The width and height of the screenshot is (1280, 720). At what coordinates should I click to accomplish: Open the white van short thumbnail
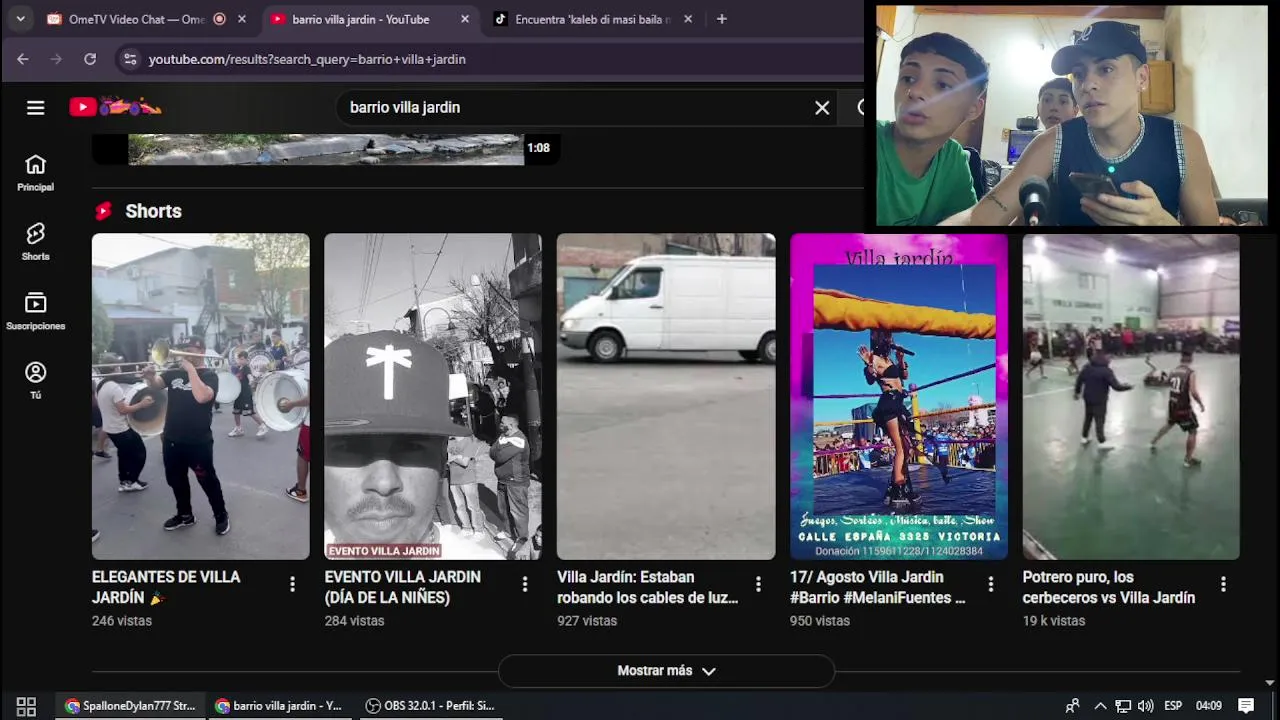point(666,397)
